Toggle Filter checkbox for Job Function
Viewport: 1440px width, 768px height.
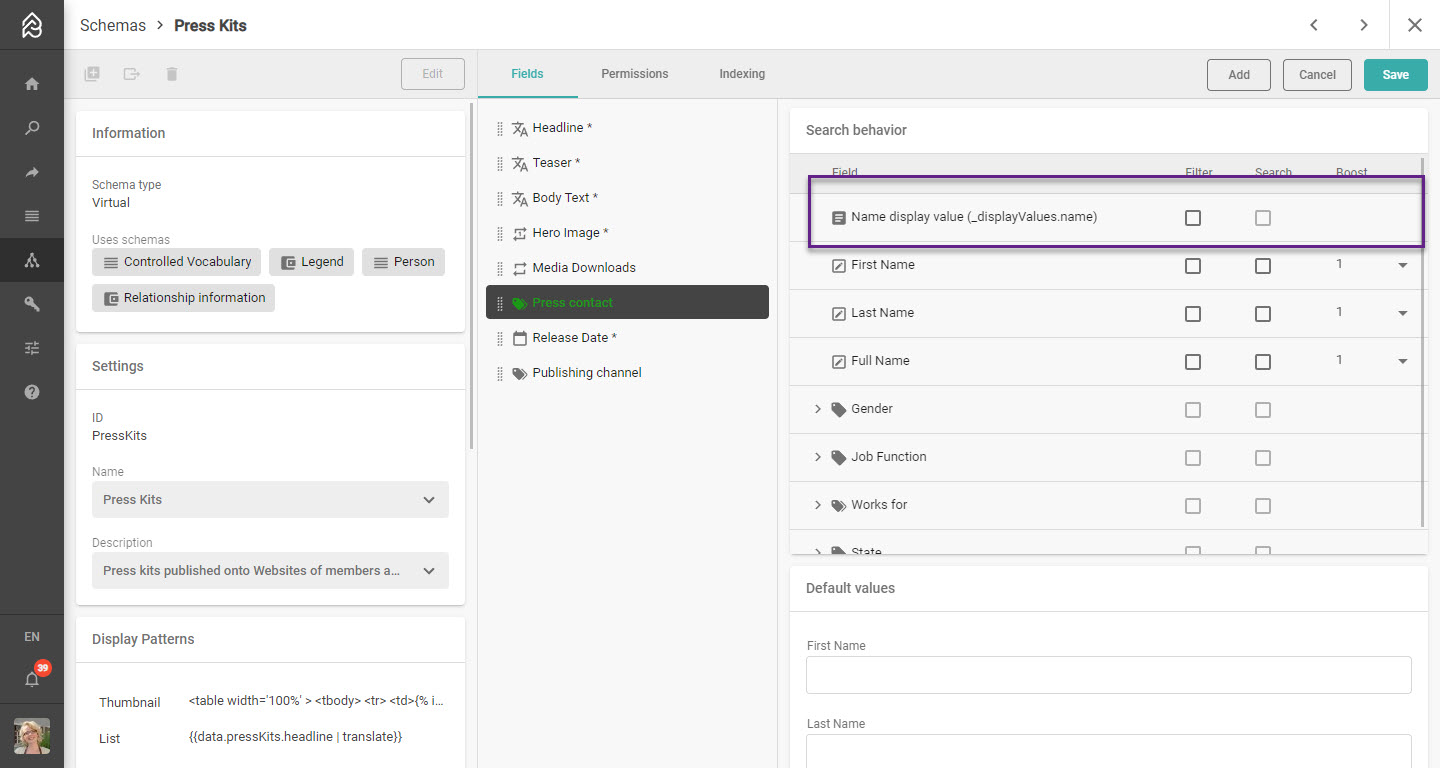point(1193,458)
